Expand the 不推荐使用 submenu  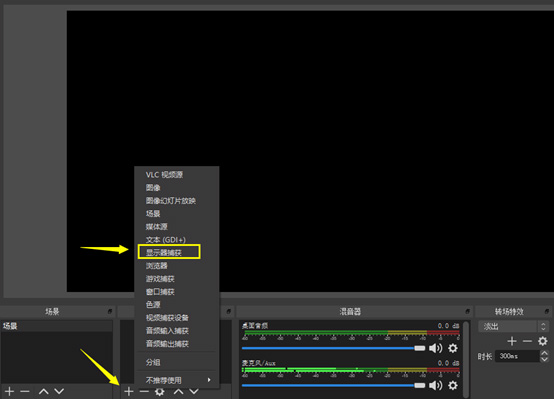(177, 380)
